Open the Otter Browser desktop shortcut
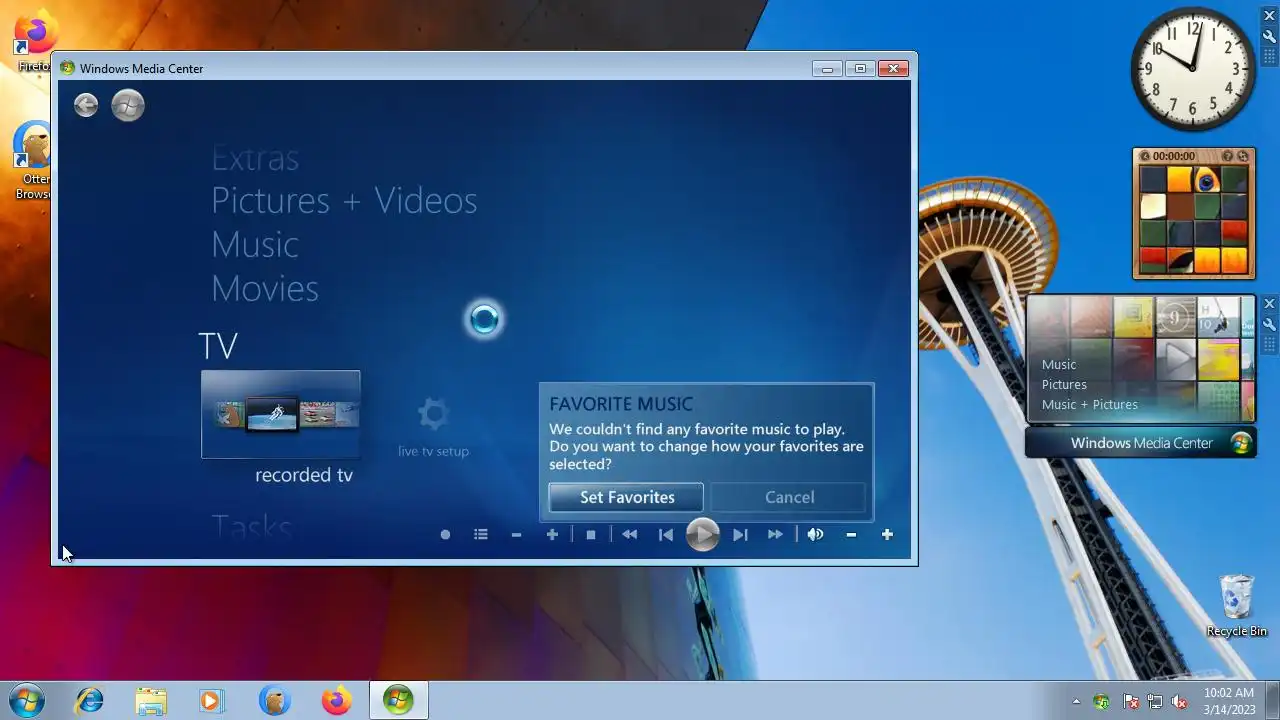Viewport: 1280px width, 720px height. tap(33, 160)
